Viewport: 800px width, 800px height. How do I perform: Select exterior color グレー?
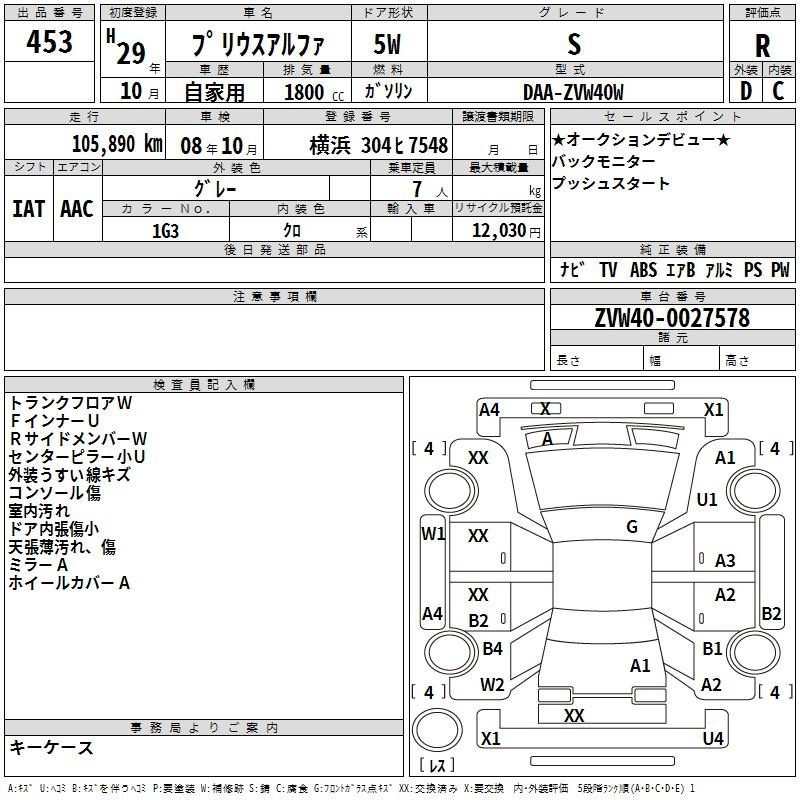[215, 189]
